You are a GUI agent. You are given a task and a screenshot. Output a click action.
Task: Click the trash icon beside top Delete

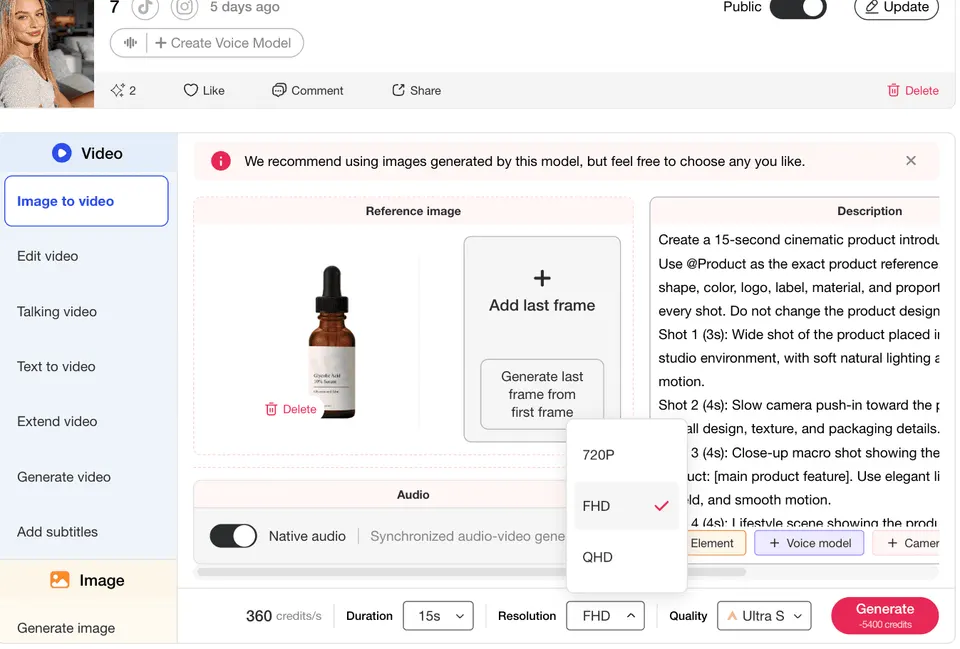point(893,91)
